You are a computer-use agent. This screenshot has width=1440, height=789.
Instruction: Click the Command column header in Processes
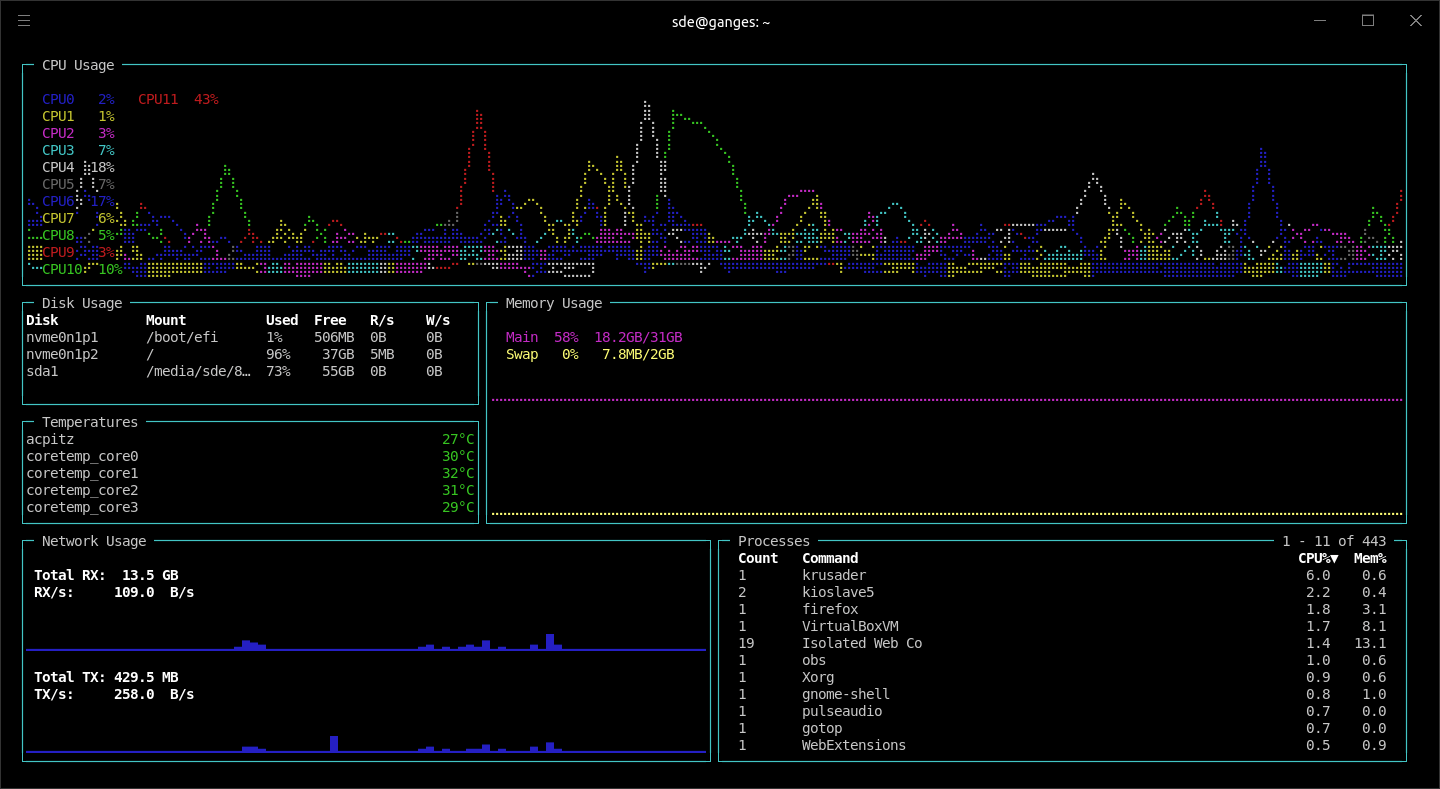[830, 558]
